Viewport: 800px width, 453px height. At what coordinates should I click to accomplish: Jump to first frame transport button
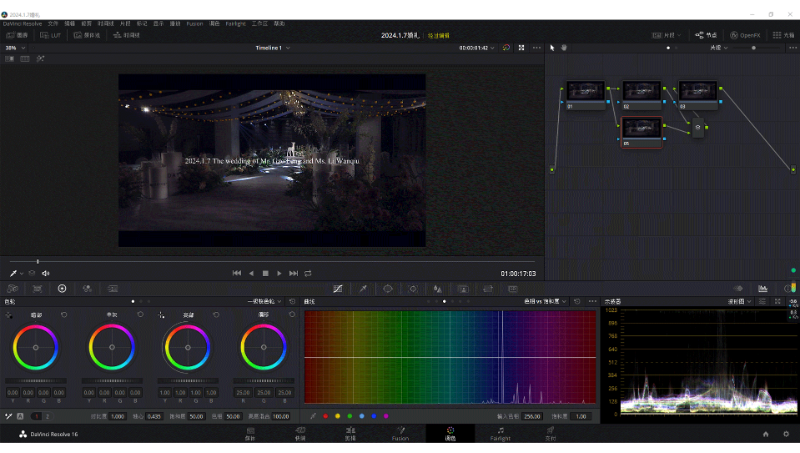tap(237, 273)
